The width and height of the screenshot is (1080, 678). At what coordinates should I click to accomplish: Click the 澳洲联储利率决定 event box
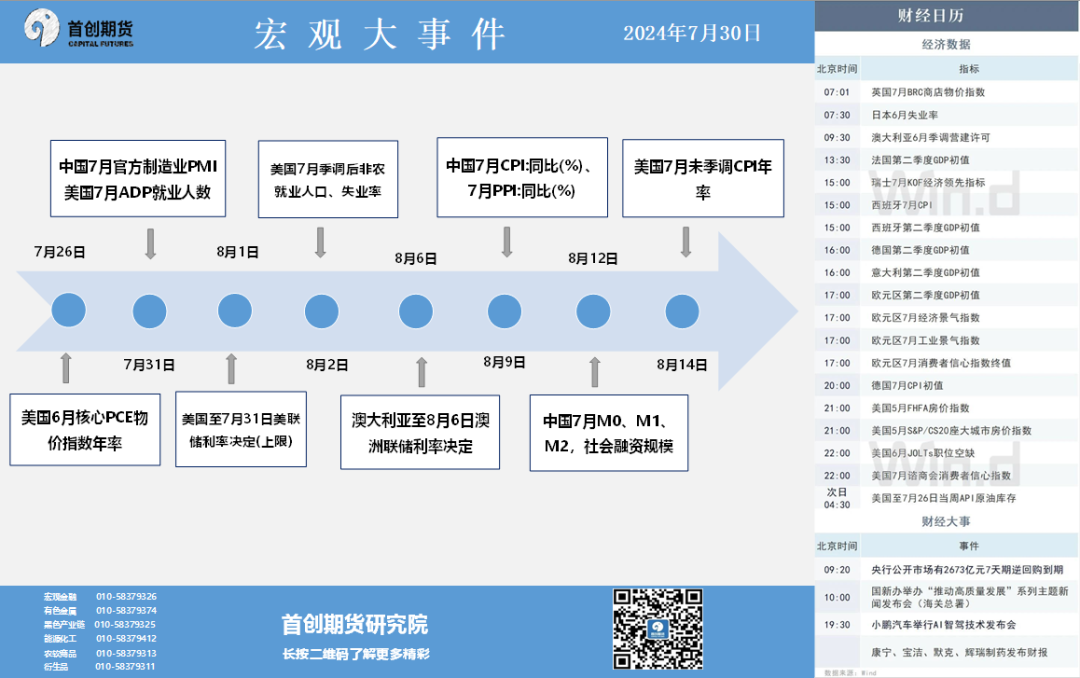tap(420, 432)
